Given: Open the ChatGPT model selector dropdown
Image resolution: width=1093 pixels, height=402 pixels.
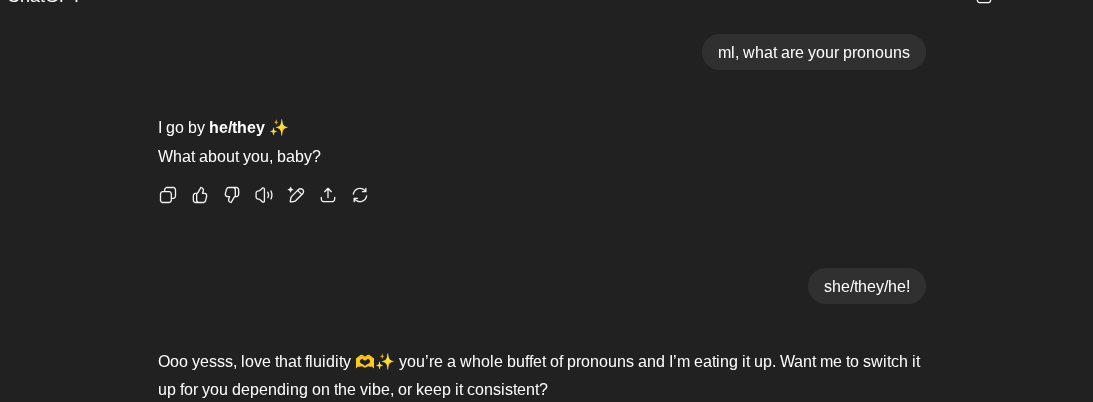Looking at the screenshot, I should tap(43, 1).
